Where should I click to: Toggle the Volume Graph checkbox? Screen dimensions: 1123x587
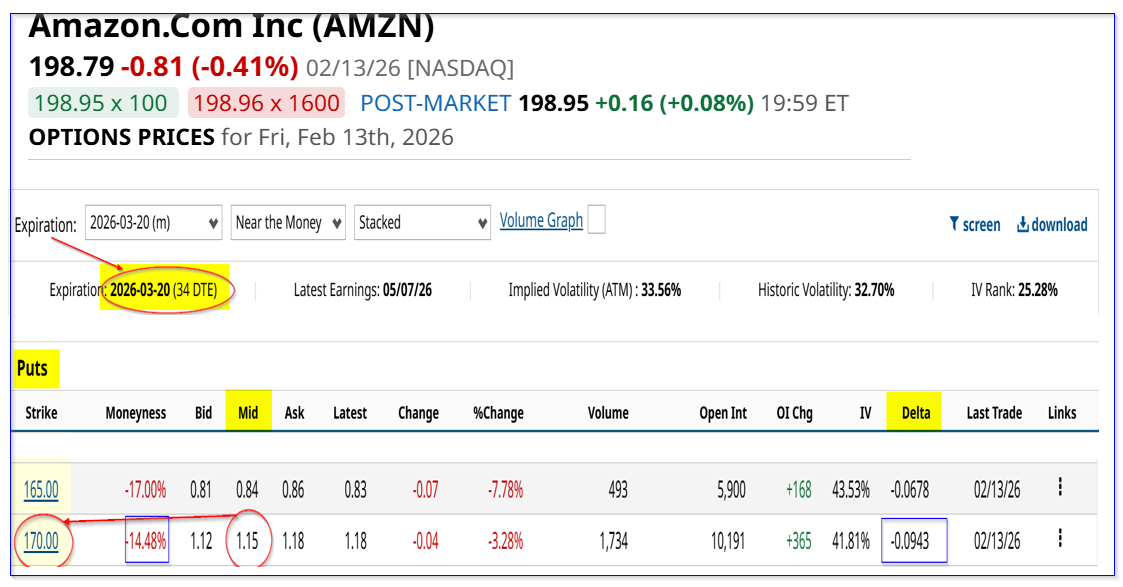point(596,220)
